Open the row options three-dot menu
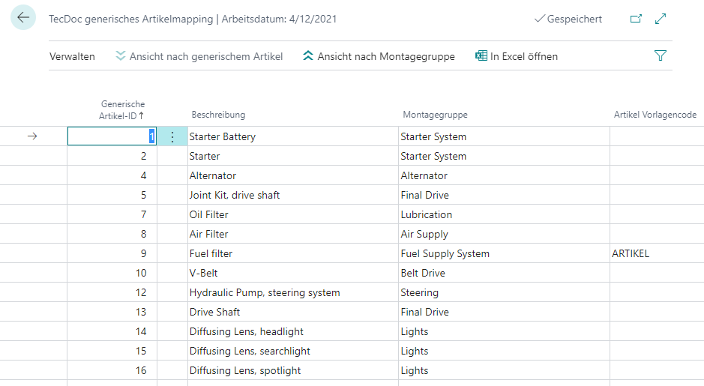 click(172, 136)
